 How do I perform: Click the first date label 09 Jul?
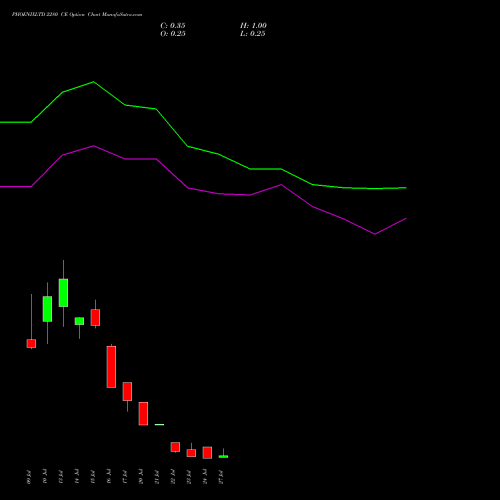point(29,477)
